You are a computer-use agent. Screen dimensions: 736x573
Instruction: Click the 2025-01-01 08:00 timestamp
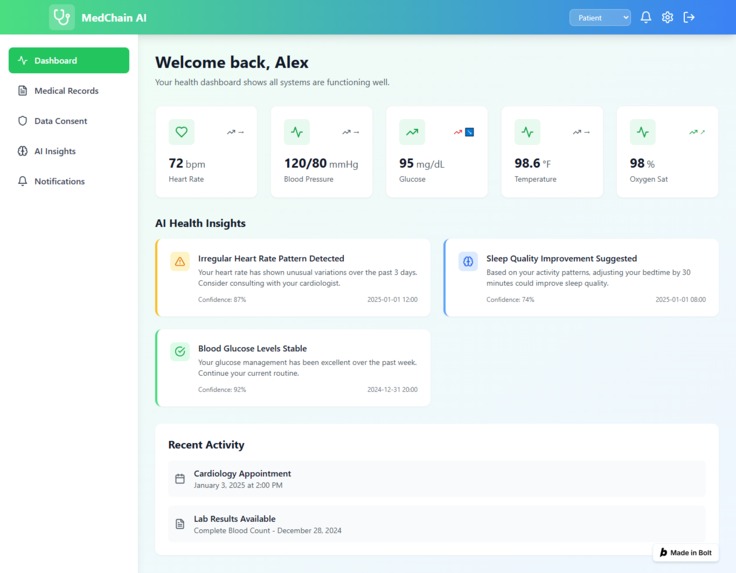[681, 299]
